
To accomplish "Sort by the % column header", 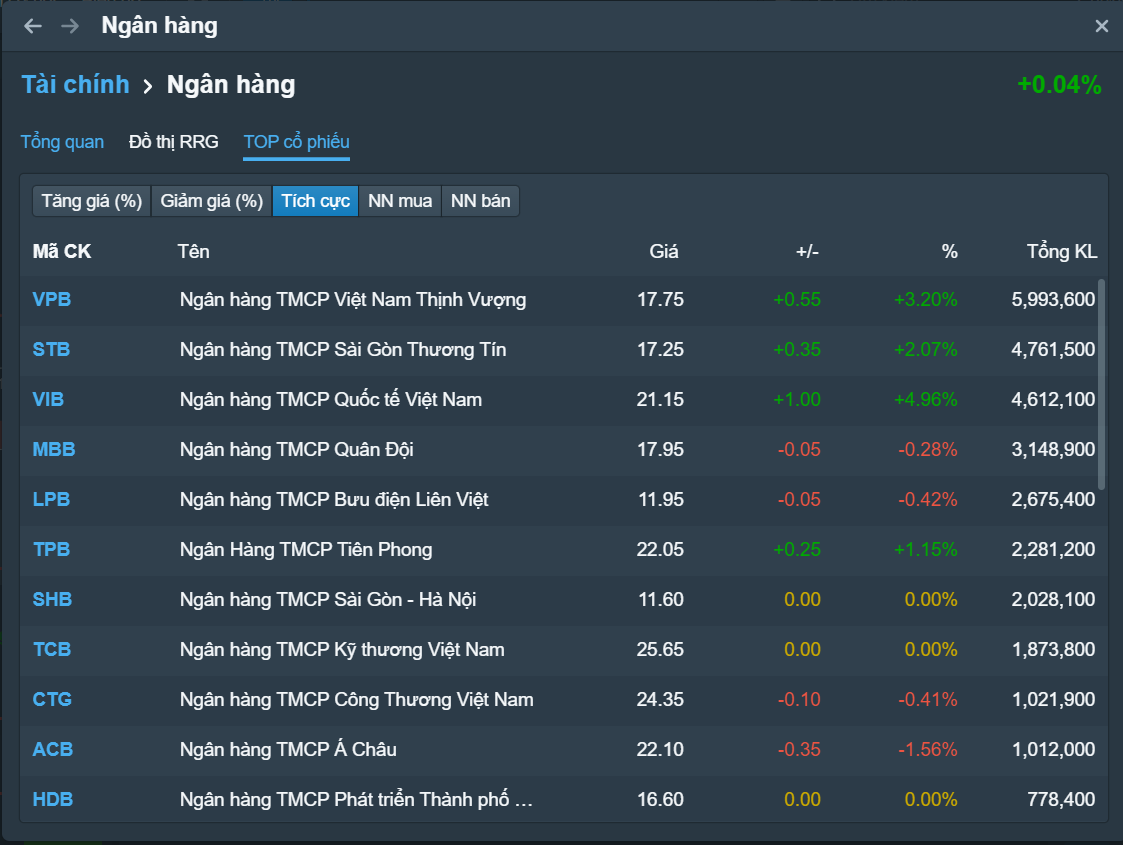I will [x=950, y=251].
